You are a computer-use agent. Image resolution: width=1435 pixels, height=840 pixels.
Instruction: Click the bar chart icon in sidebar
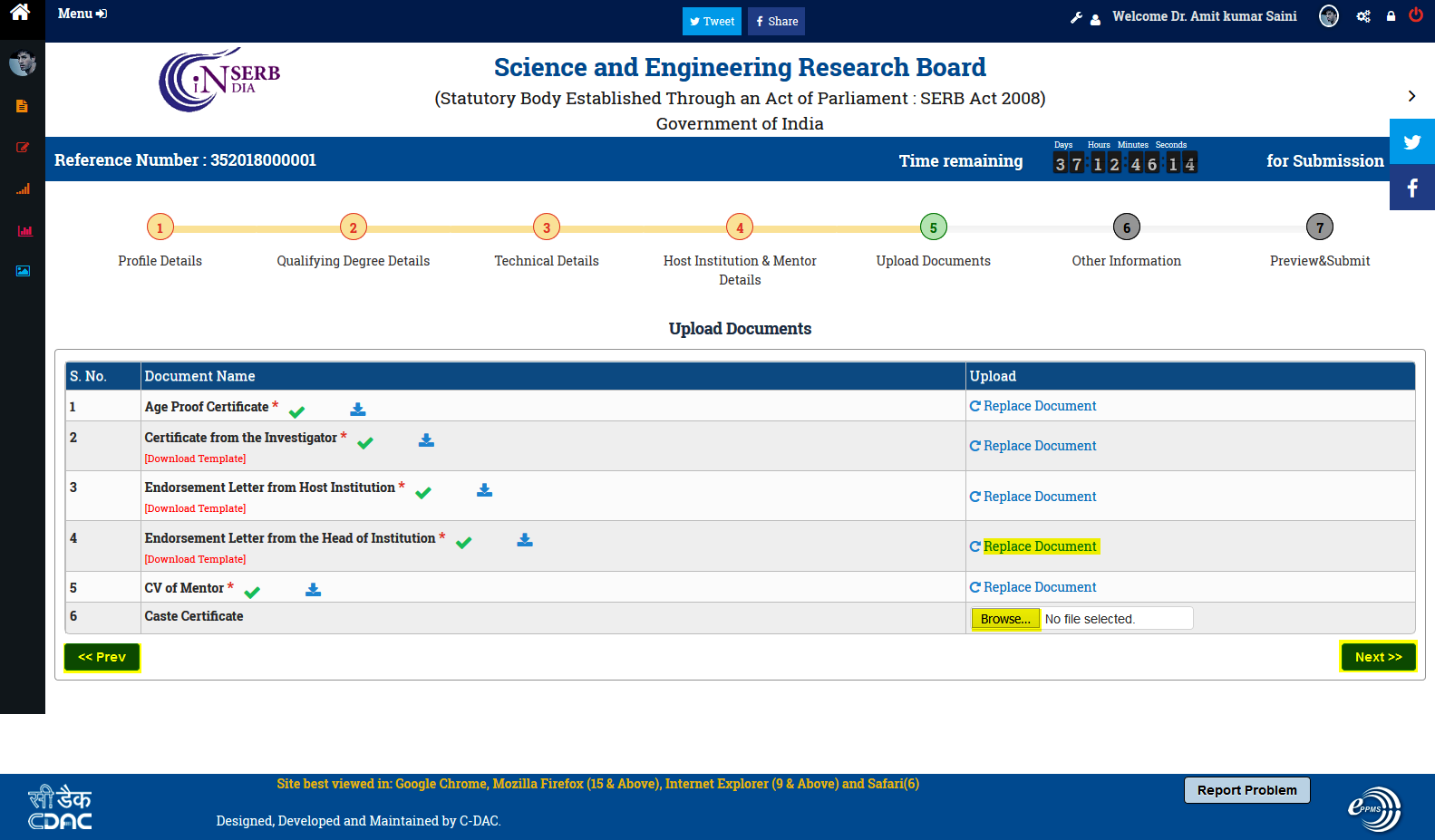click(24, 231)
